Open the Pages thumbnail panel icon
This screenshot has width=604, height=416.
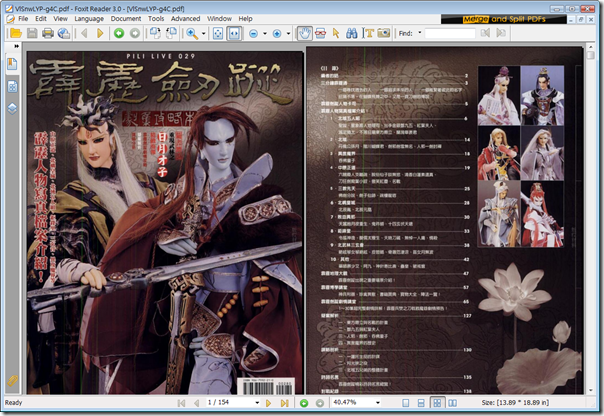click(x=11, y=88)
